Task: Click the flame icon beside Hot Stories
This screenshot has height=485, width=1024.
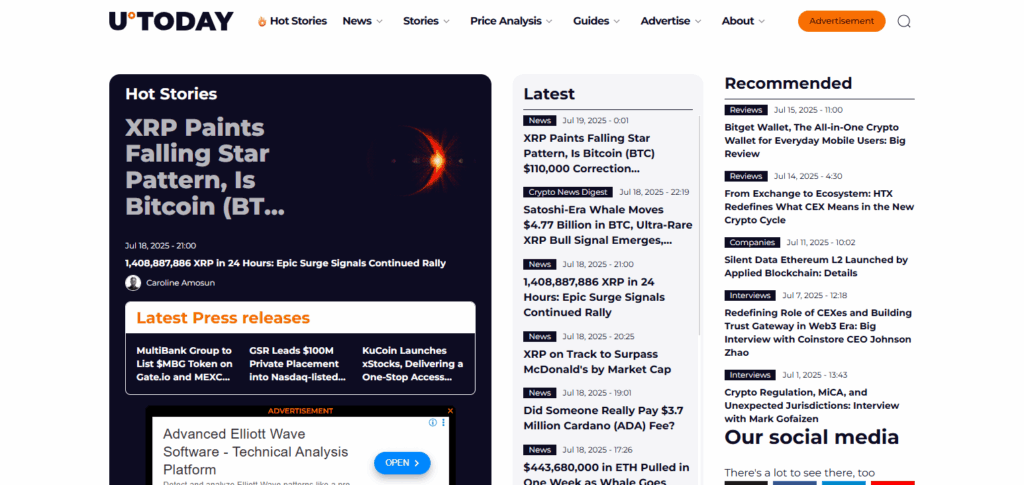Action: (x=262, y=22)
